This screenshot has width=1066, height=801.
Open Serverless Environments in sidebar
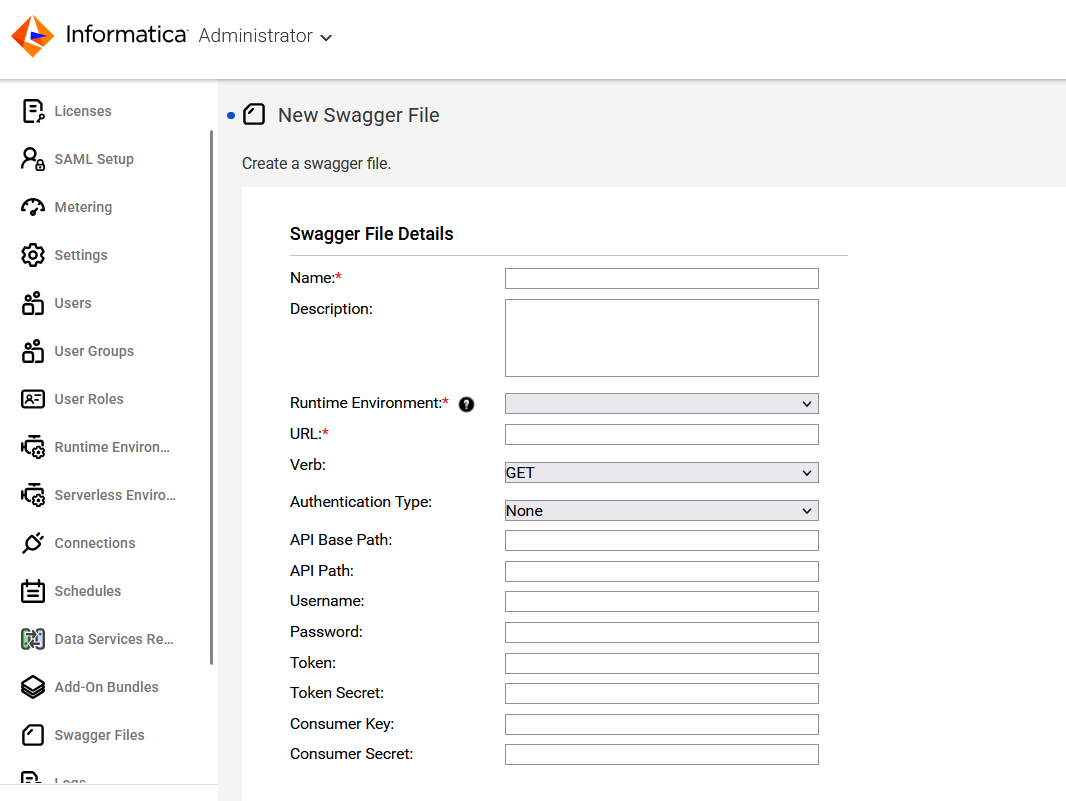[115, 495]
